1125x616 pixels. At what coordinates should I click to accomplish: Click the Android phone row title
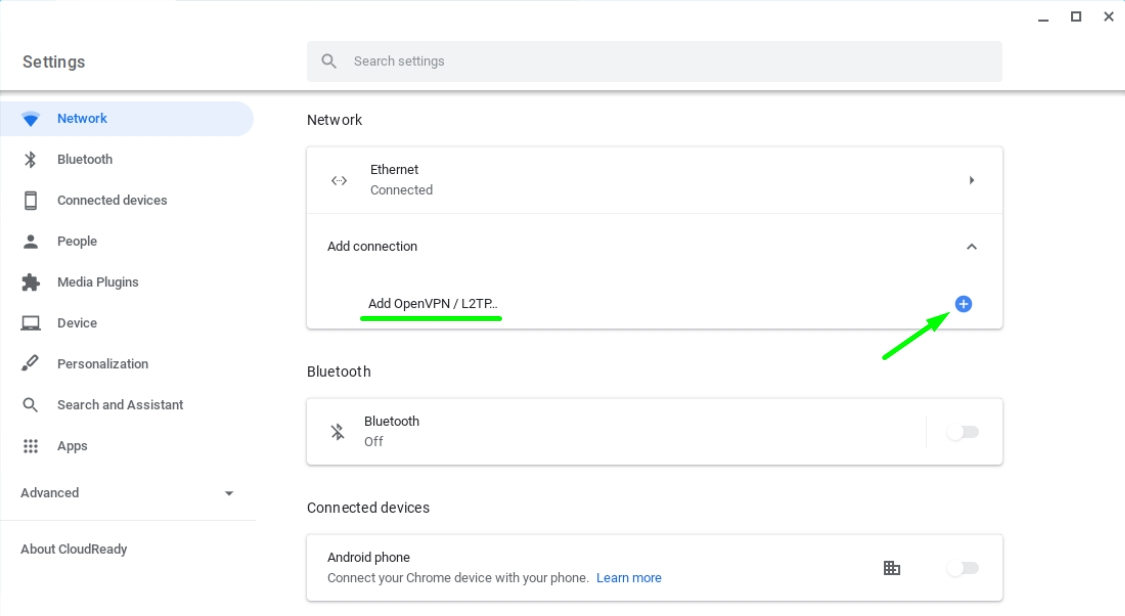tap(369, 557)
